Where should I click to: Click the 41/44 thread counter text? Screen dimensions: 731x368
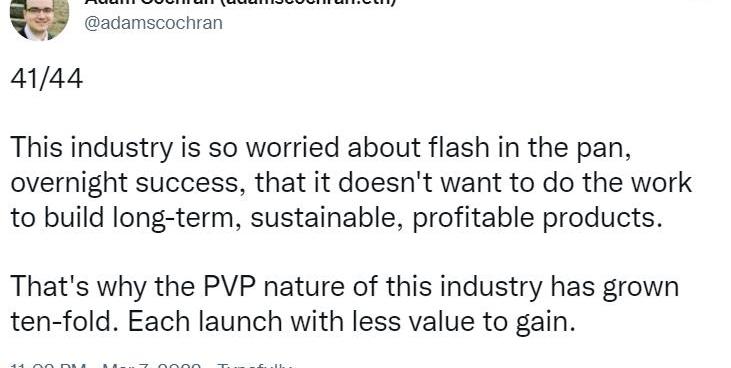47,79
